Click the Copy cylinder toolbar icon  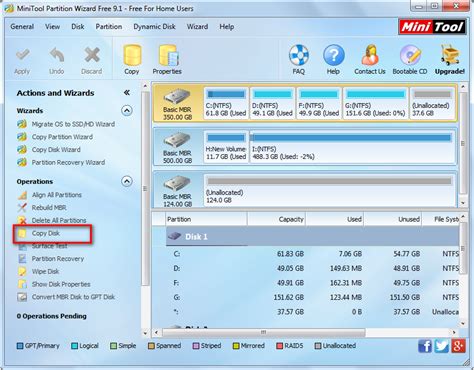pos(132,55)
